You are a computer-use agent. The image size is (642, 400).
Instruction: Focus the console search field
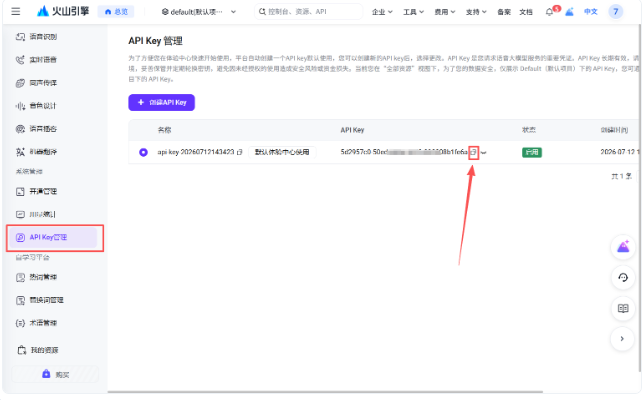point(308,11)
